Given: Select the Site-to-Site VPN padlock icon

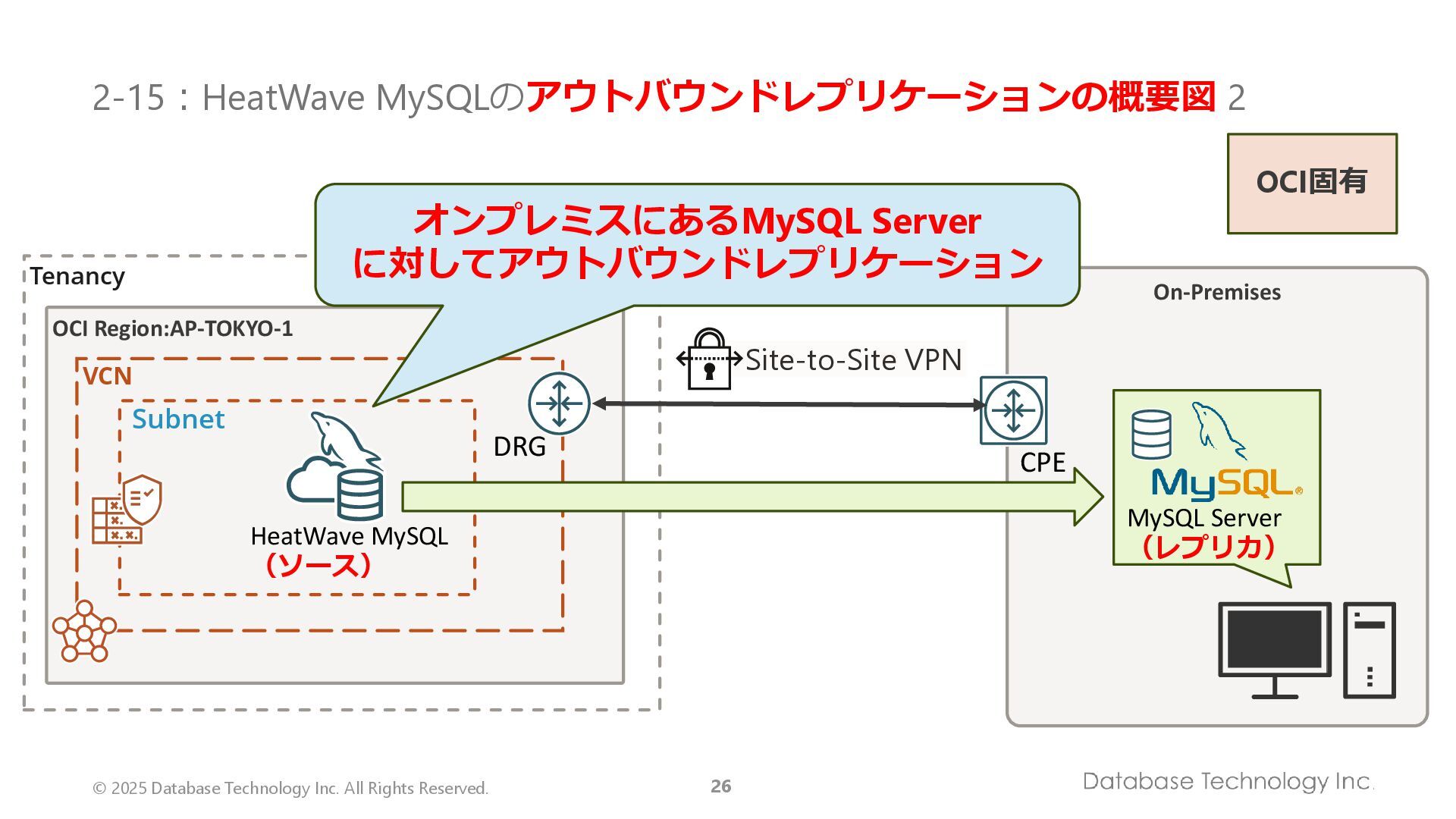Looking at the screenshot, I should 709,359.
